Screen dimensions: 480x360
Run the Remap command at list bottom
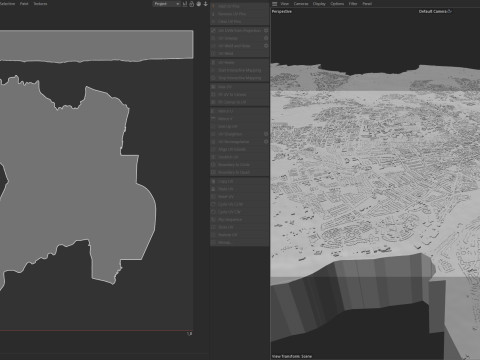coord(240,243)
